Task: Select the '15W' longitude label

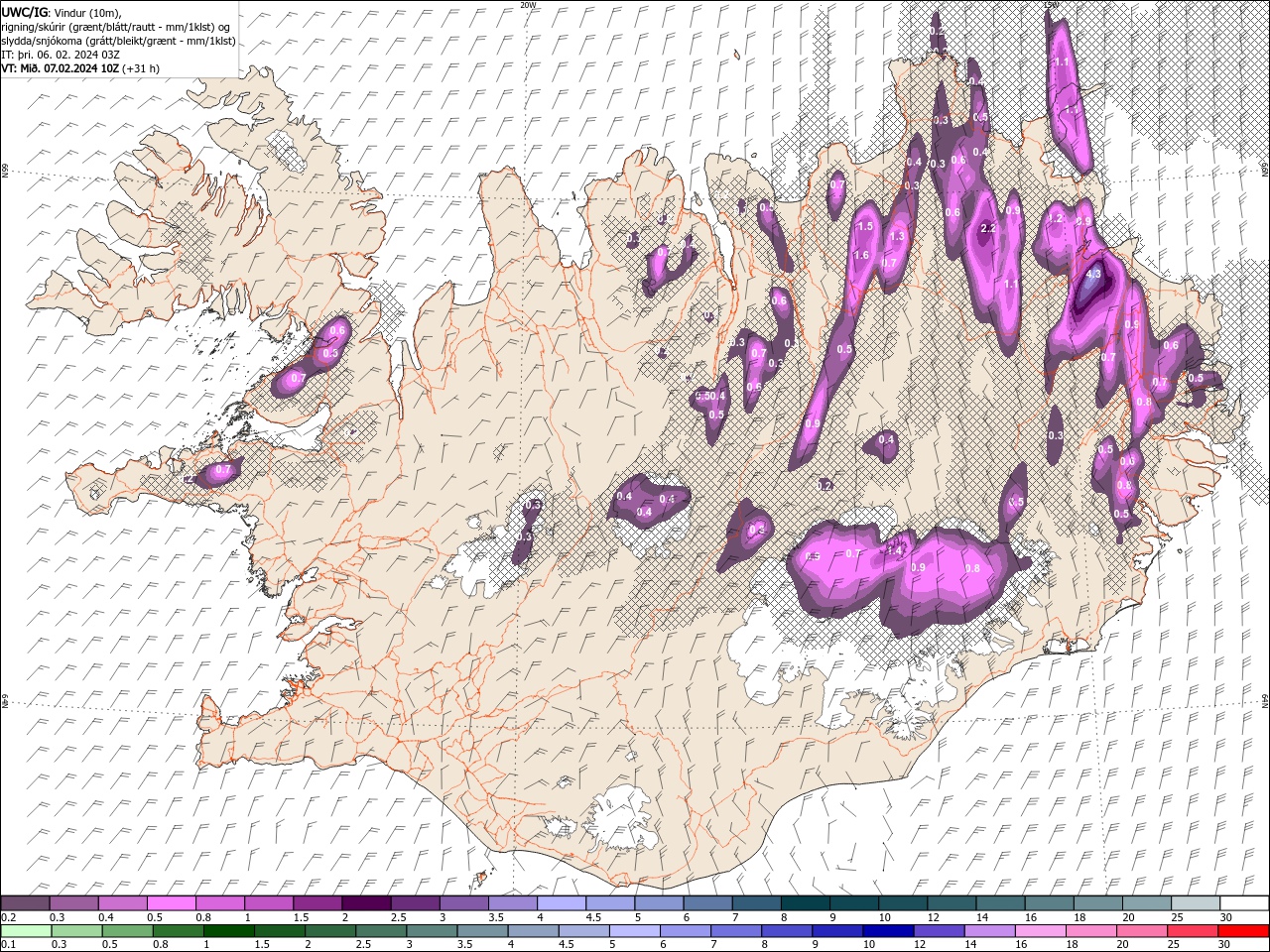Action: coord(1051,5)
